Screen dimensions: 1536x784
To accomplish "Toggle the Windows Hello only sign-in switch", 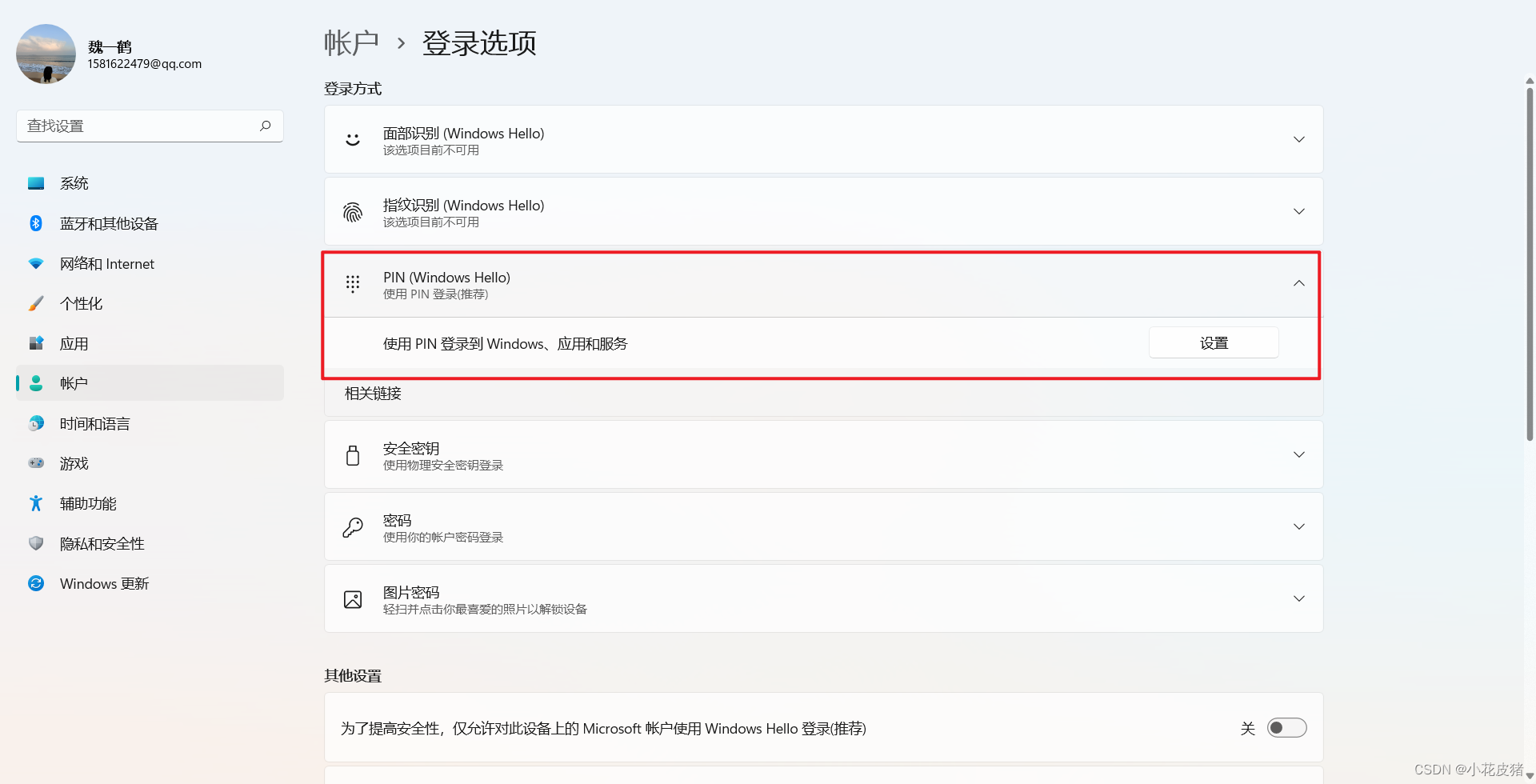I will pyautogui.click(x=1286, y=727).
